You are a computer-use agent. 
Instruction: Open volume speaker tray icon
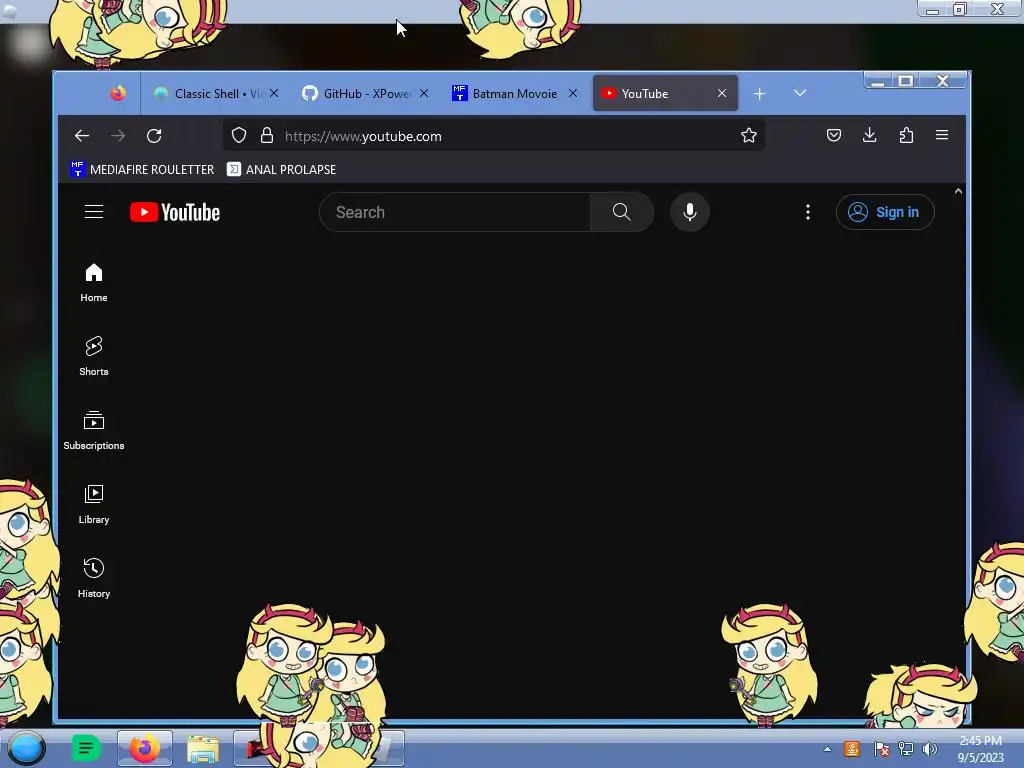[930, 749]
